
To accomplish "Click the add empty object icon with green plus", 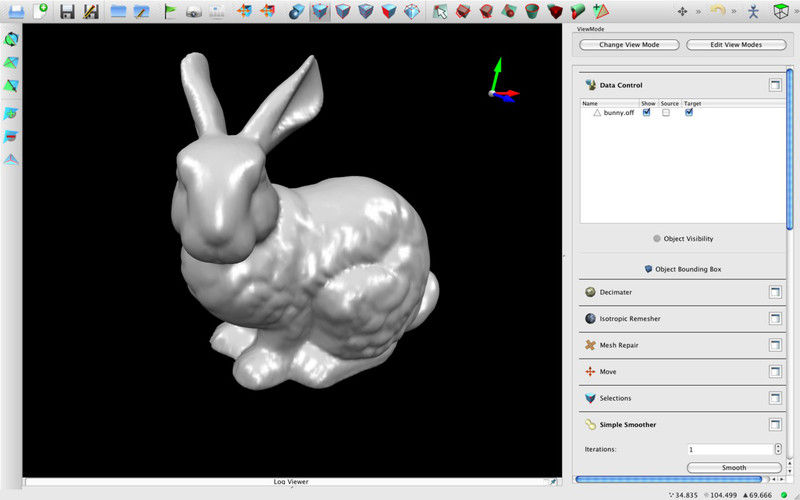I will [40, 11].
